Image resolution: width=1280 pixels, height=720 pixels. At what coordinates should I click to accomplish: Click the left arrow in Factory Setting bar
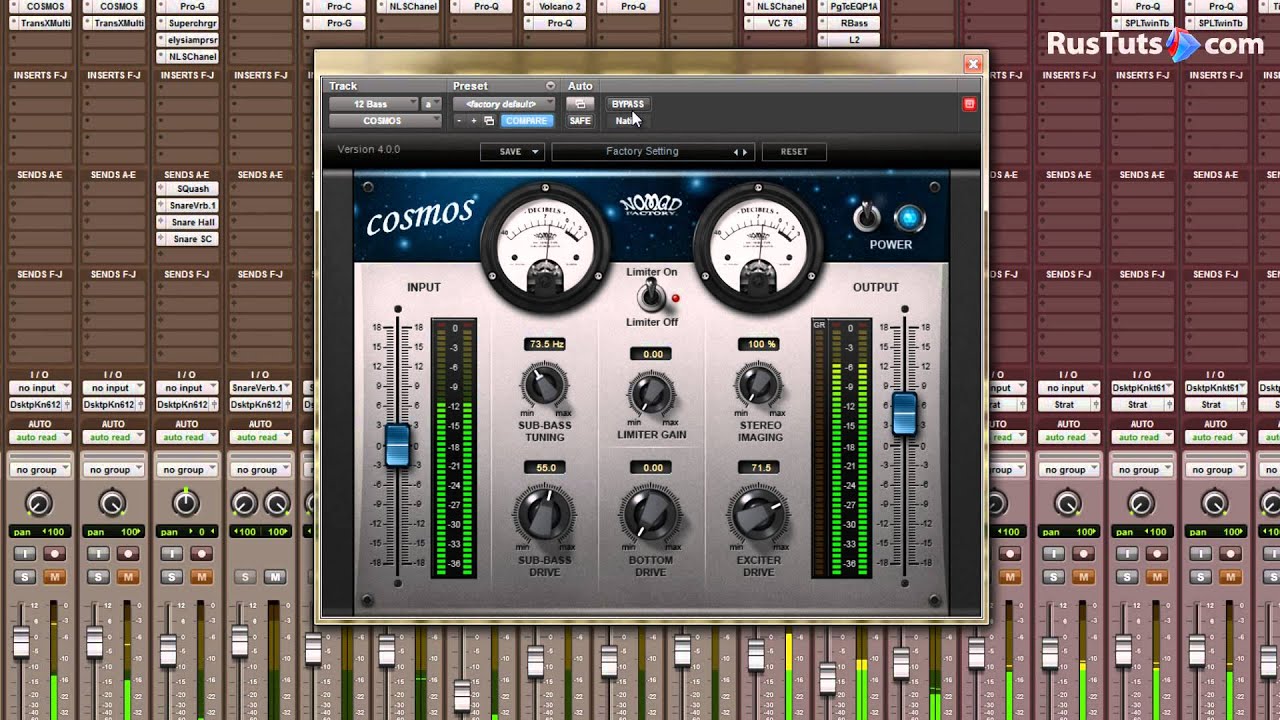[x=736, y=152]
